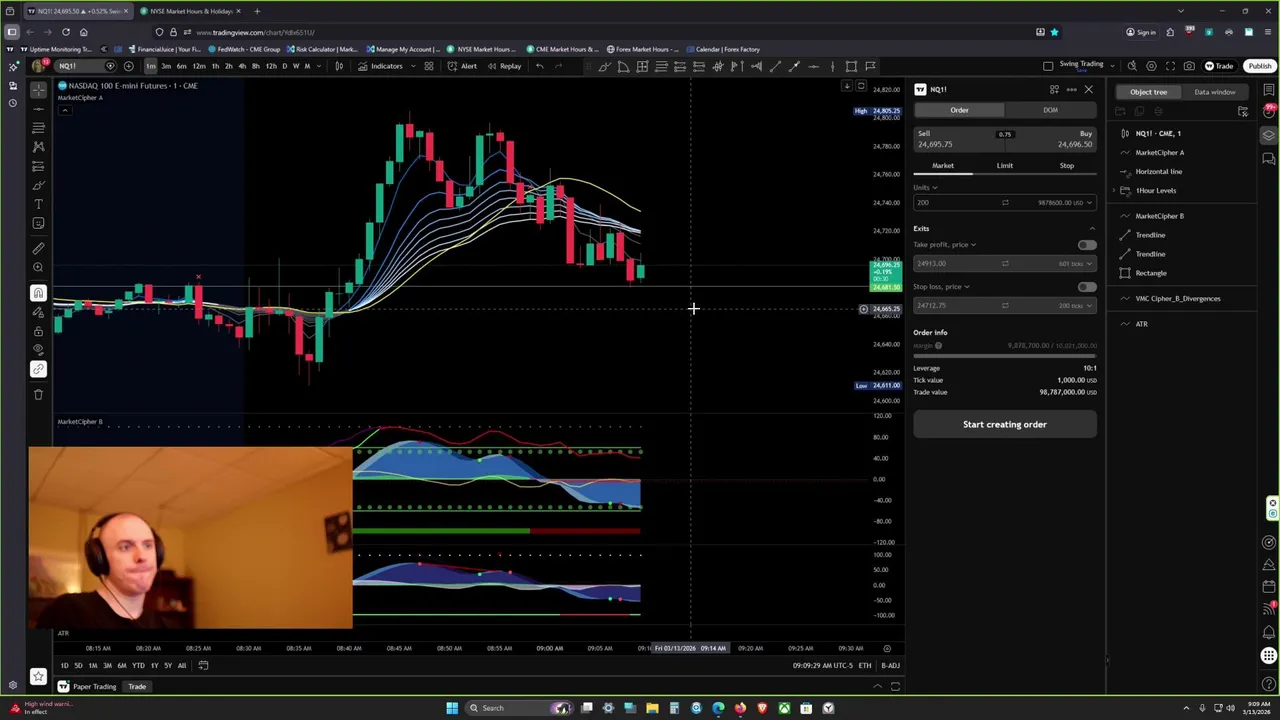1280x720 pixels.
Task: Start bar Replay mode
Action: coord(504,66)
